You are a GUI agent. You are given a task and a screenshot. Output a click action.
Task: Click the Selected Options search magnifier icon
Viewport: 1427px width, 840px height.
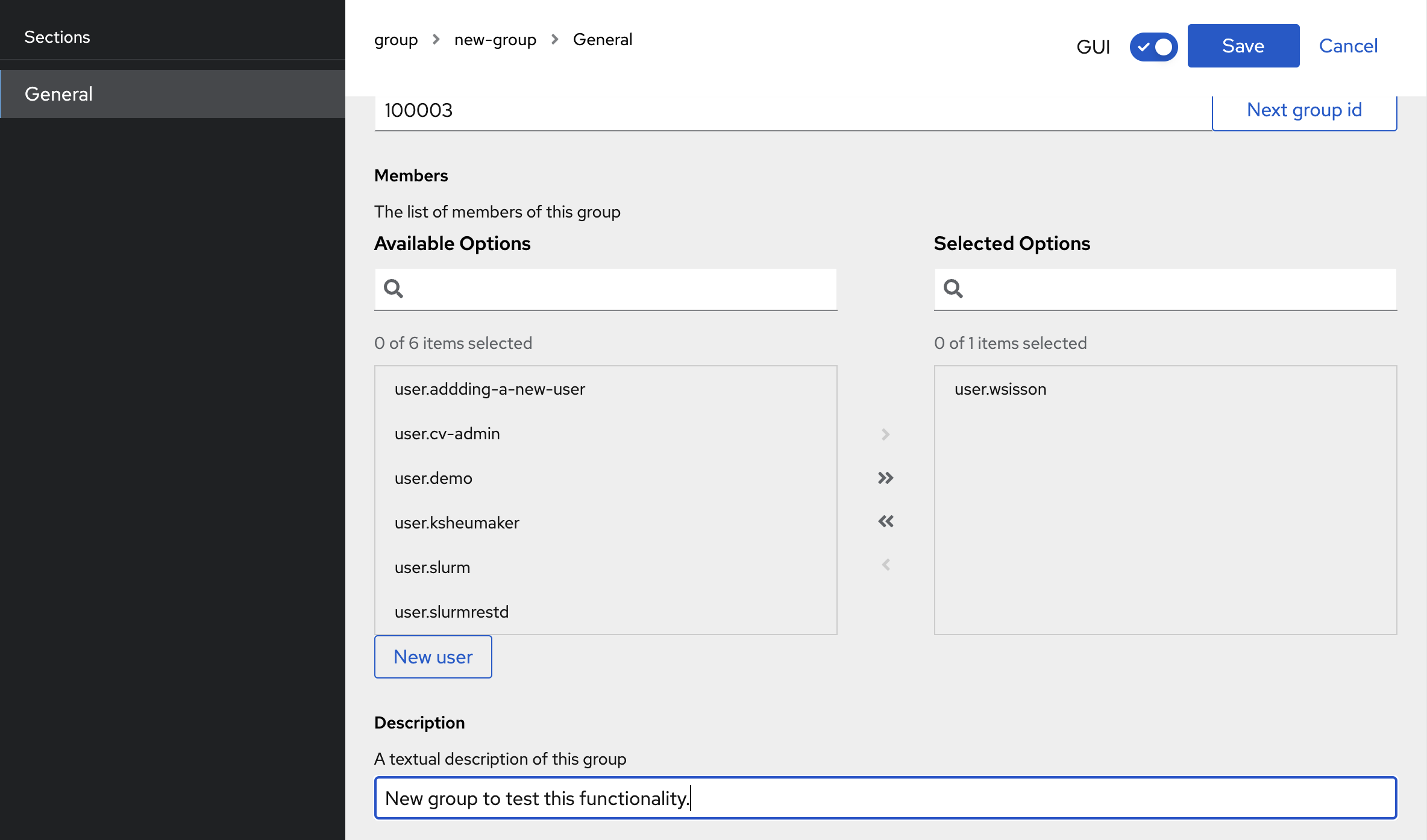point(953,289)
